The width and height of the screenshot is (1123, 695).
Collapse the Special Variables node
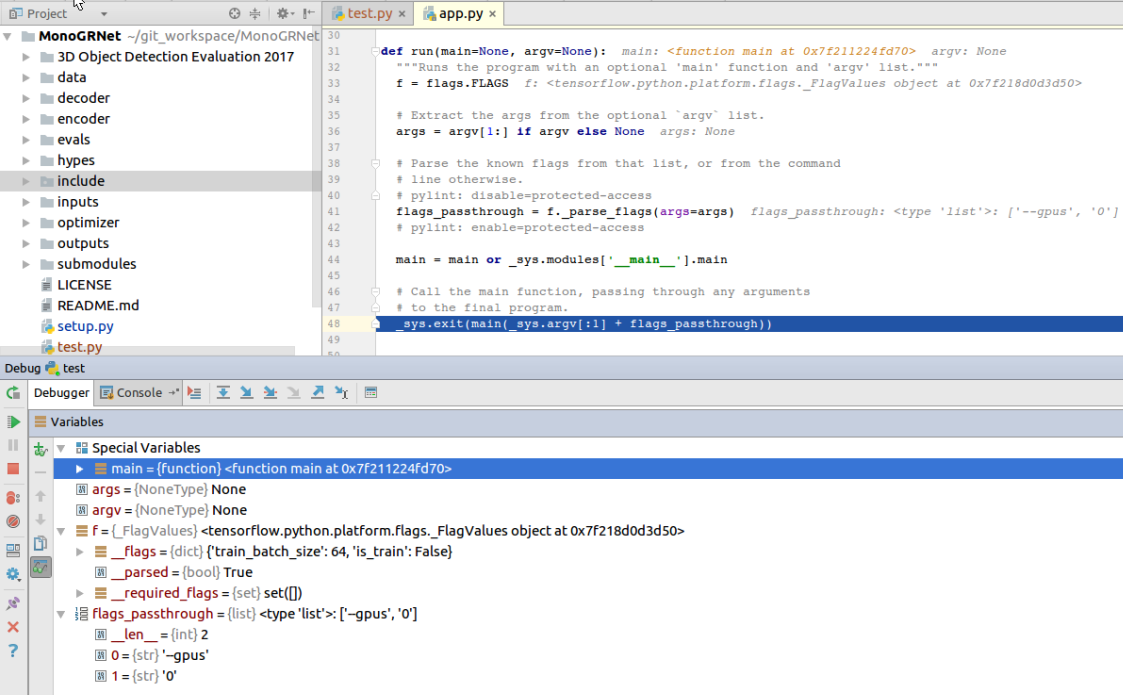point(62,449)
